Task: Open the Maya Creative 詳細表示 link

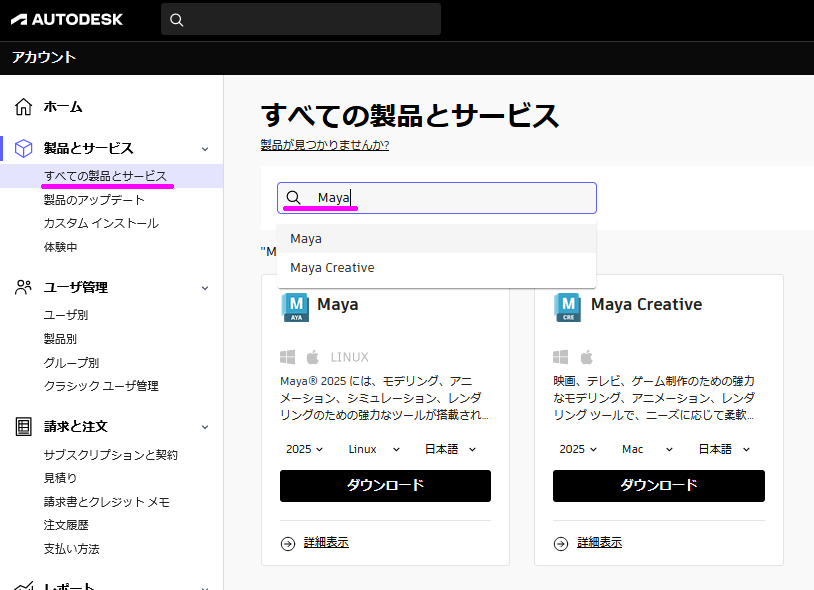Action: click(x=600, y=543)
